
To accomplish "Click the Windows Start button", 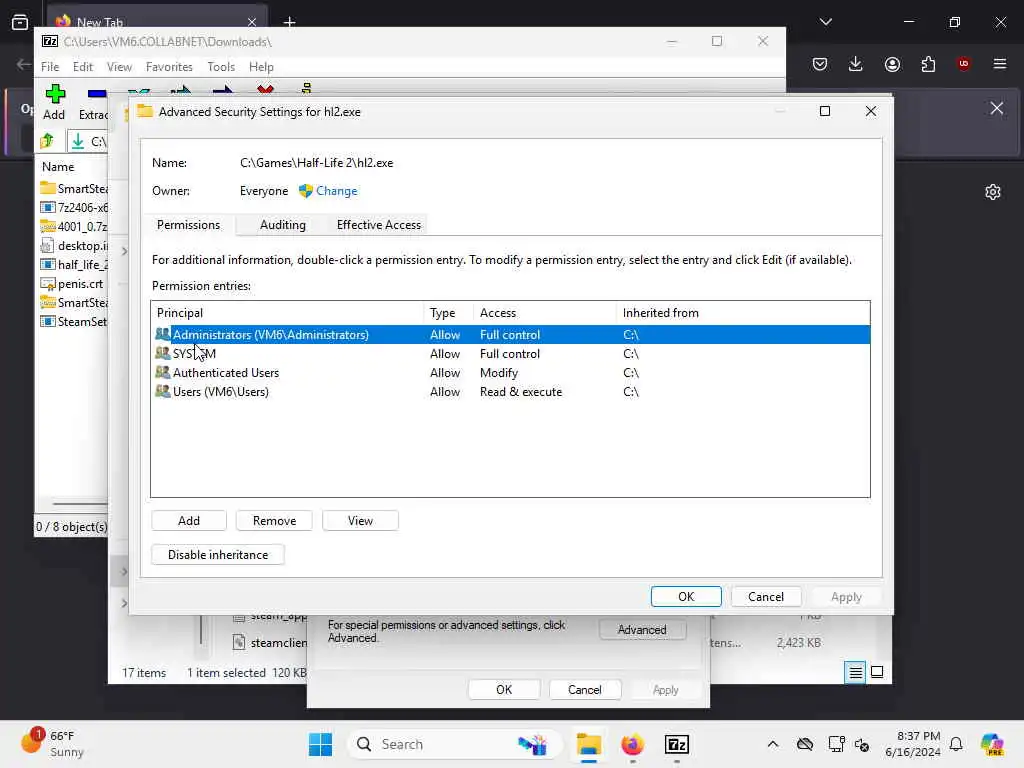I will coord(320,744).
